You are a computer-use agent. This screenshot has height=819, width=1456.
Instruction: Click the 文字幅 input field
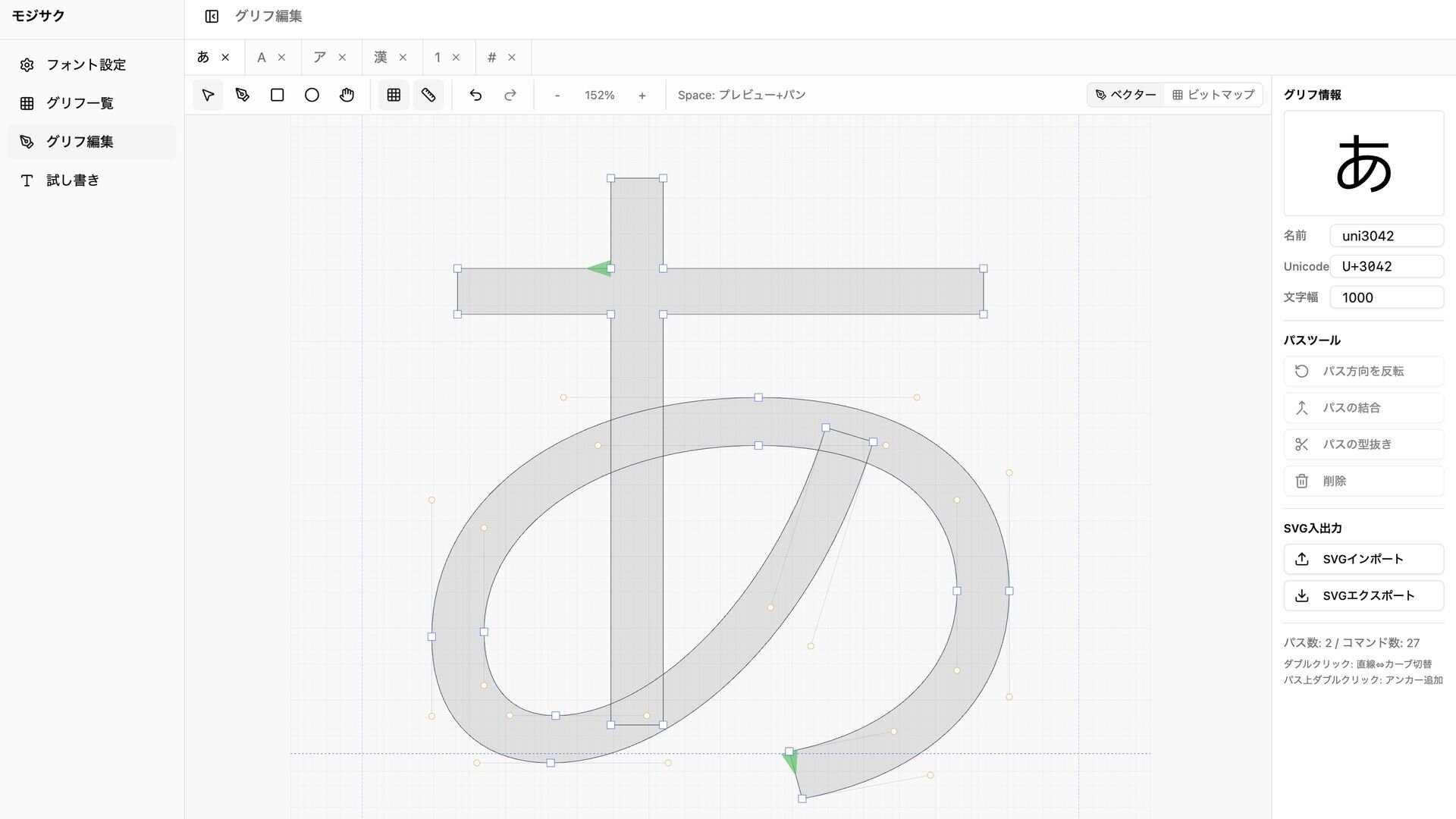click(1386, 297)
